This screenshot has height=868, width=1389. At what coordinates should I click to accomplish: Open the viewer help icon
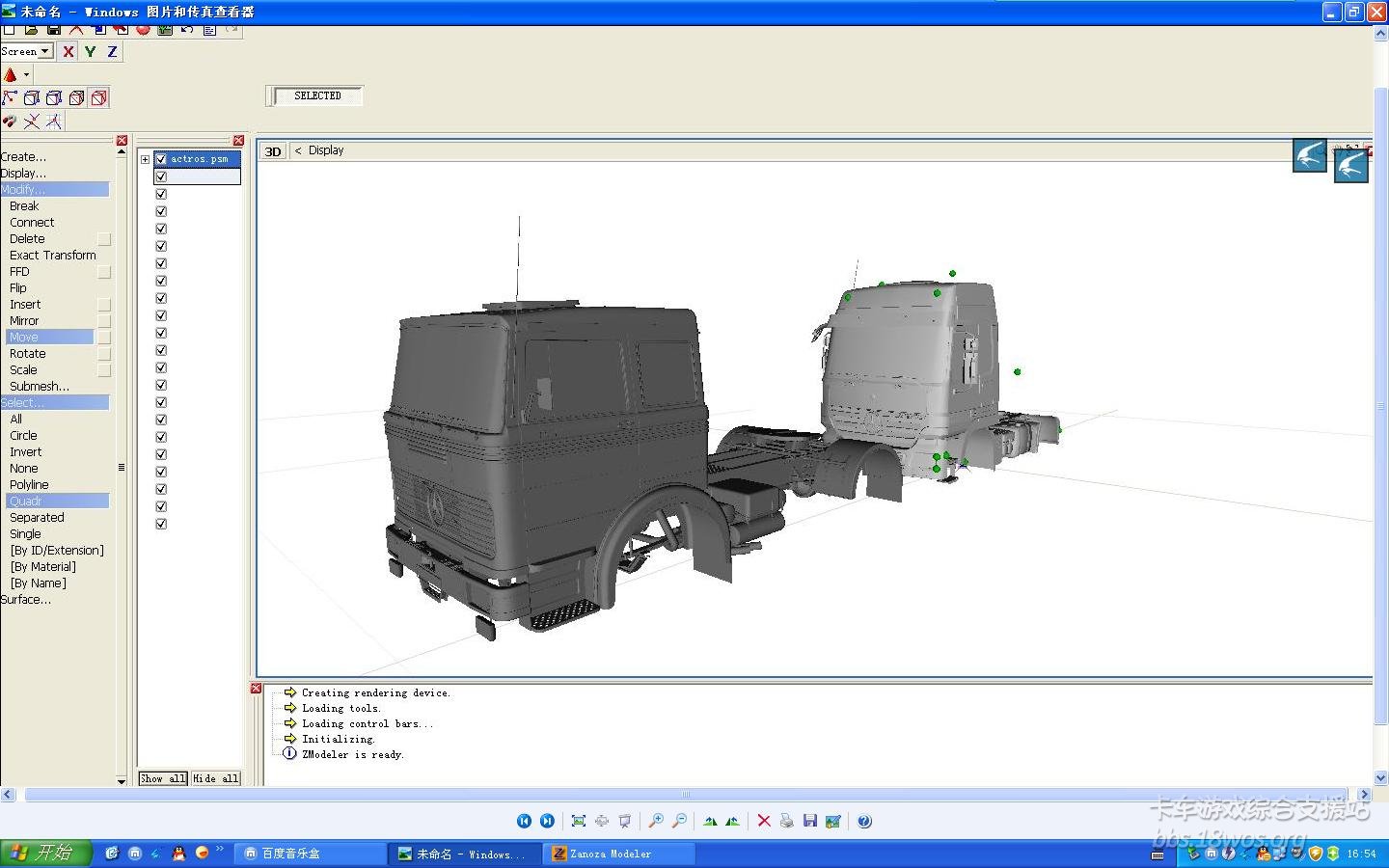pos(864,821)
